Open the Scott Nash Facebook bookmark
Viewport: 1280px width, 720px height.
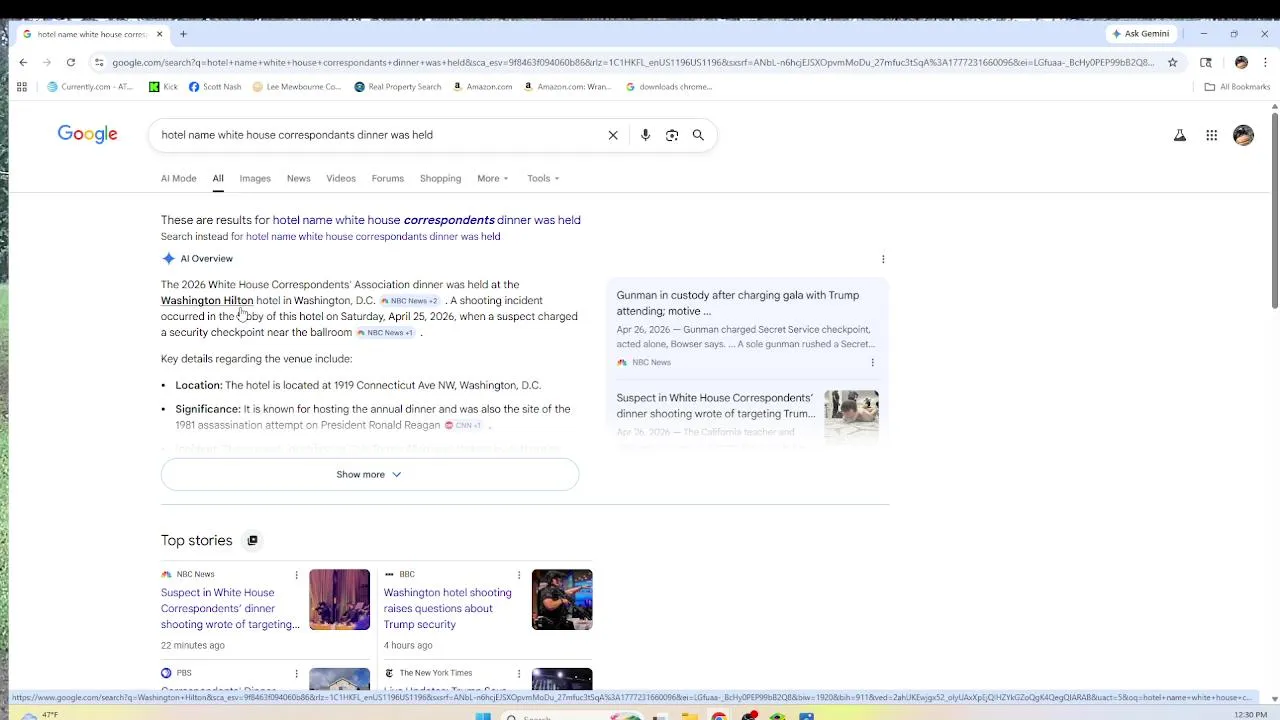click(215, 87)
